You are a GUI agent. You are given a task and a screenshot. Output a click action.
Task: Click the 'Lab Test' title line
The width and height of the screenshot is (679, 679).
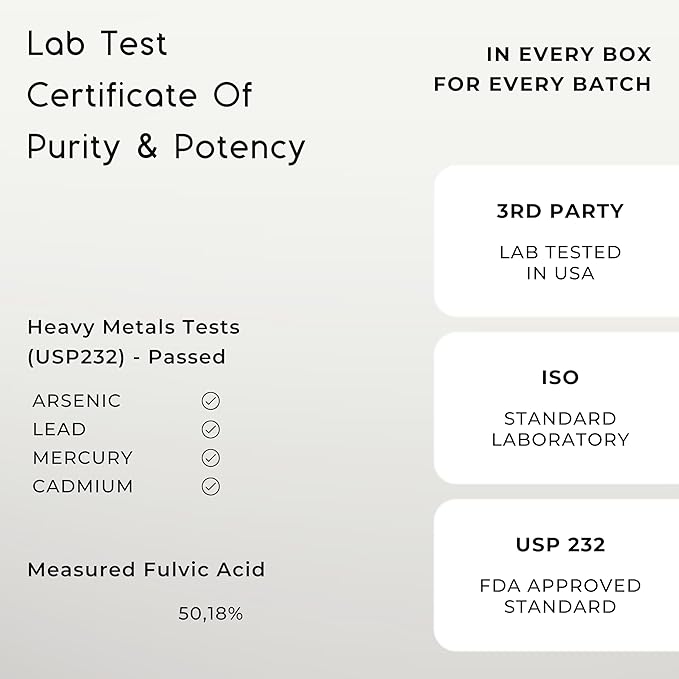[x=98, y=44]
